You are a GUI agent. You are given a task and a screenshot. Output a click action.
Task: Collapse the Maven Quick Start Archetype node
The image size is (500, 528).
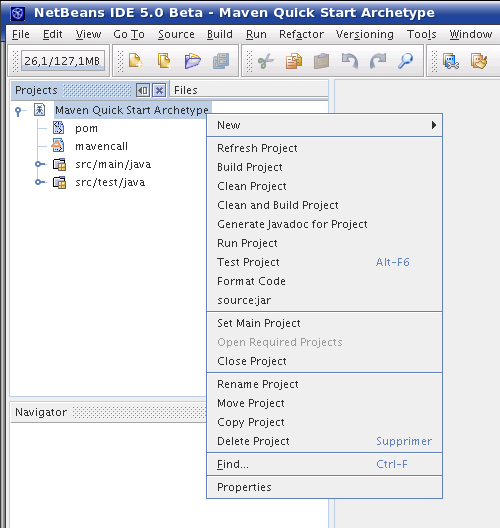click(x=19, y=110)
